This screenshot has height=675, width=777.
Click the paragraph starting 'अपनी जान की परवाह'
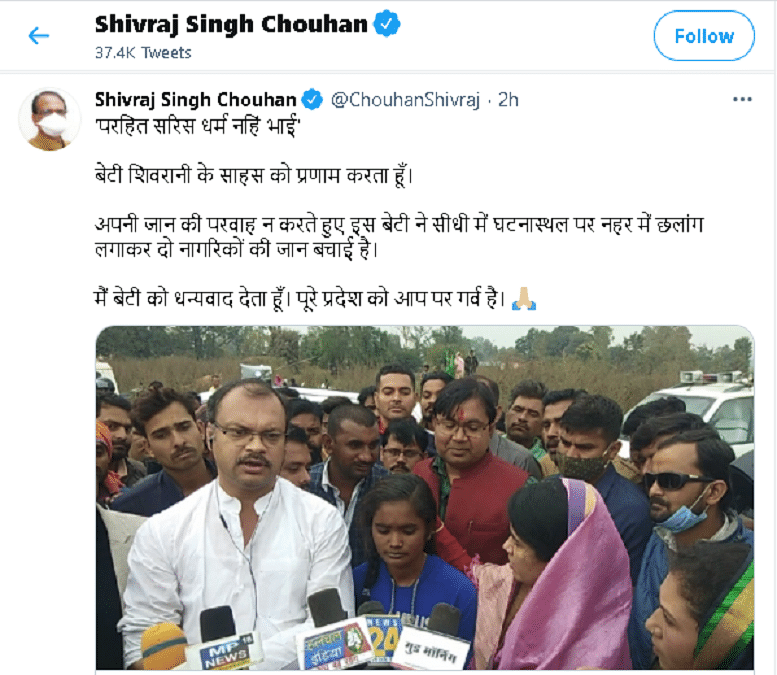[x=399, y=237]
